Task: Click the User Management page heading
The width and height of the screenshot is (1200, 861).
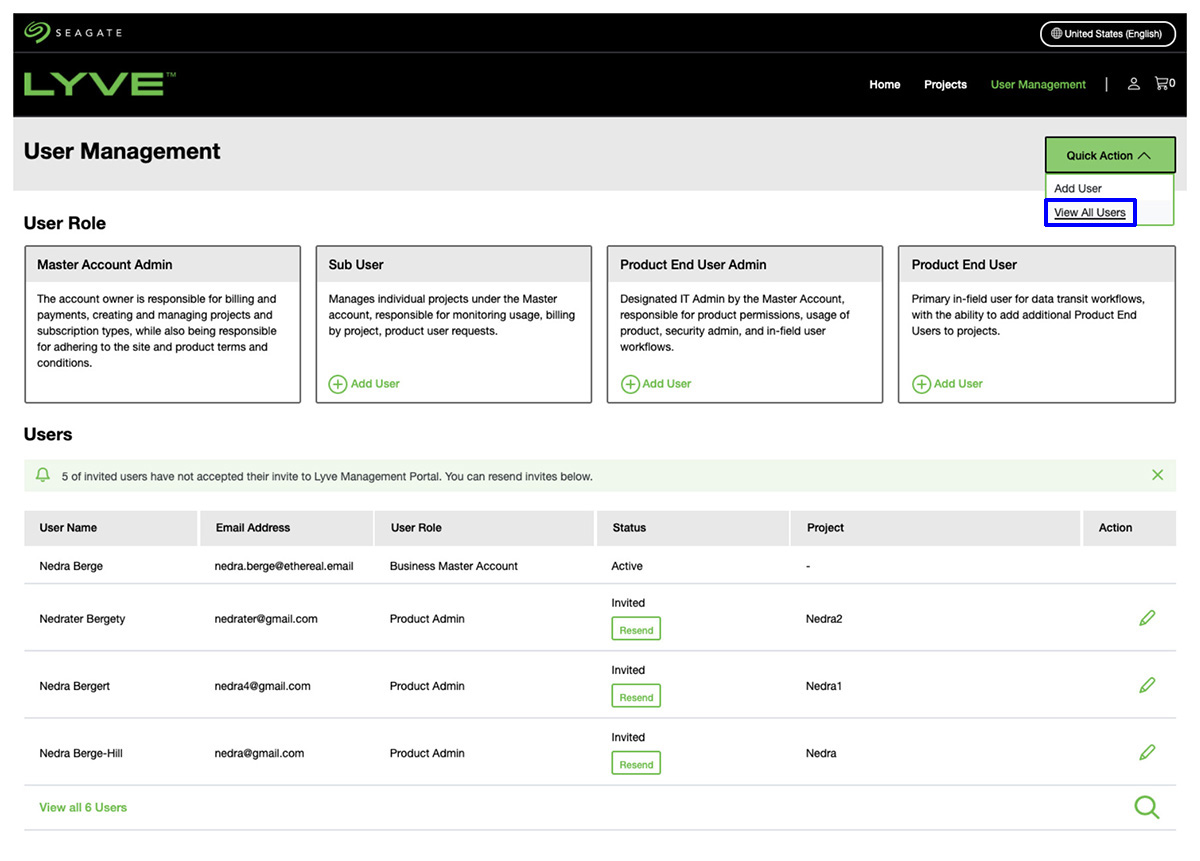Action: (x=122, y=151)
